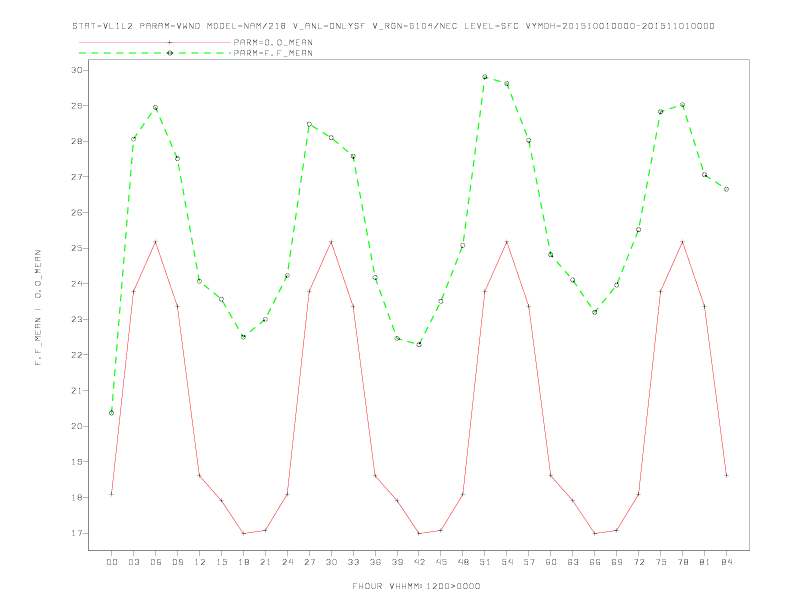Screen dimensions: 792x612
Task: Click x-axis tick label 45
Action: pos(441,562)
